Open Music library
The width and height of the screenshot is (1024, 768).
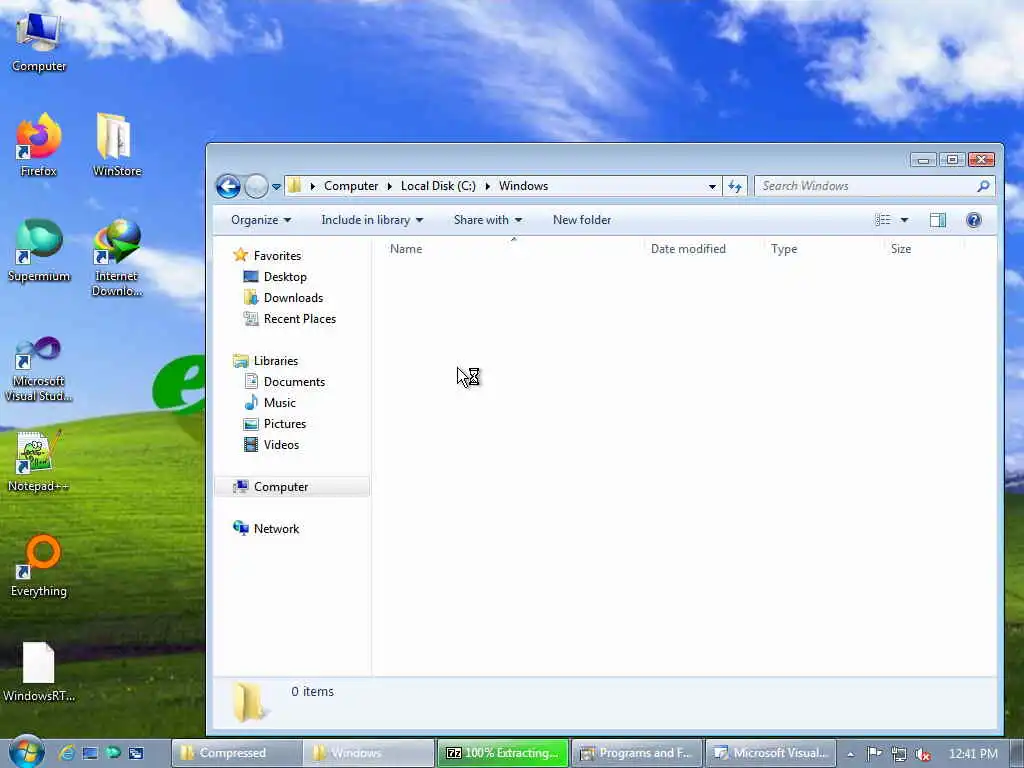click(270, 403)
